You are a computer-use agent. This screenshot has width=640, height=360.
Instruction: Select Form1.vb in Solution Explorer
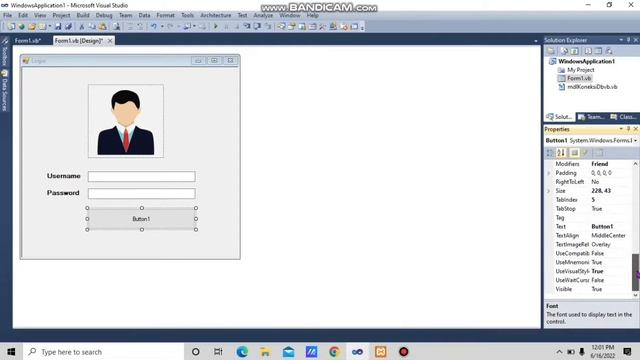579,78
